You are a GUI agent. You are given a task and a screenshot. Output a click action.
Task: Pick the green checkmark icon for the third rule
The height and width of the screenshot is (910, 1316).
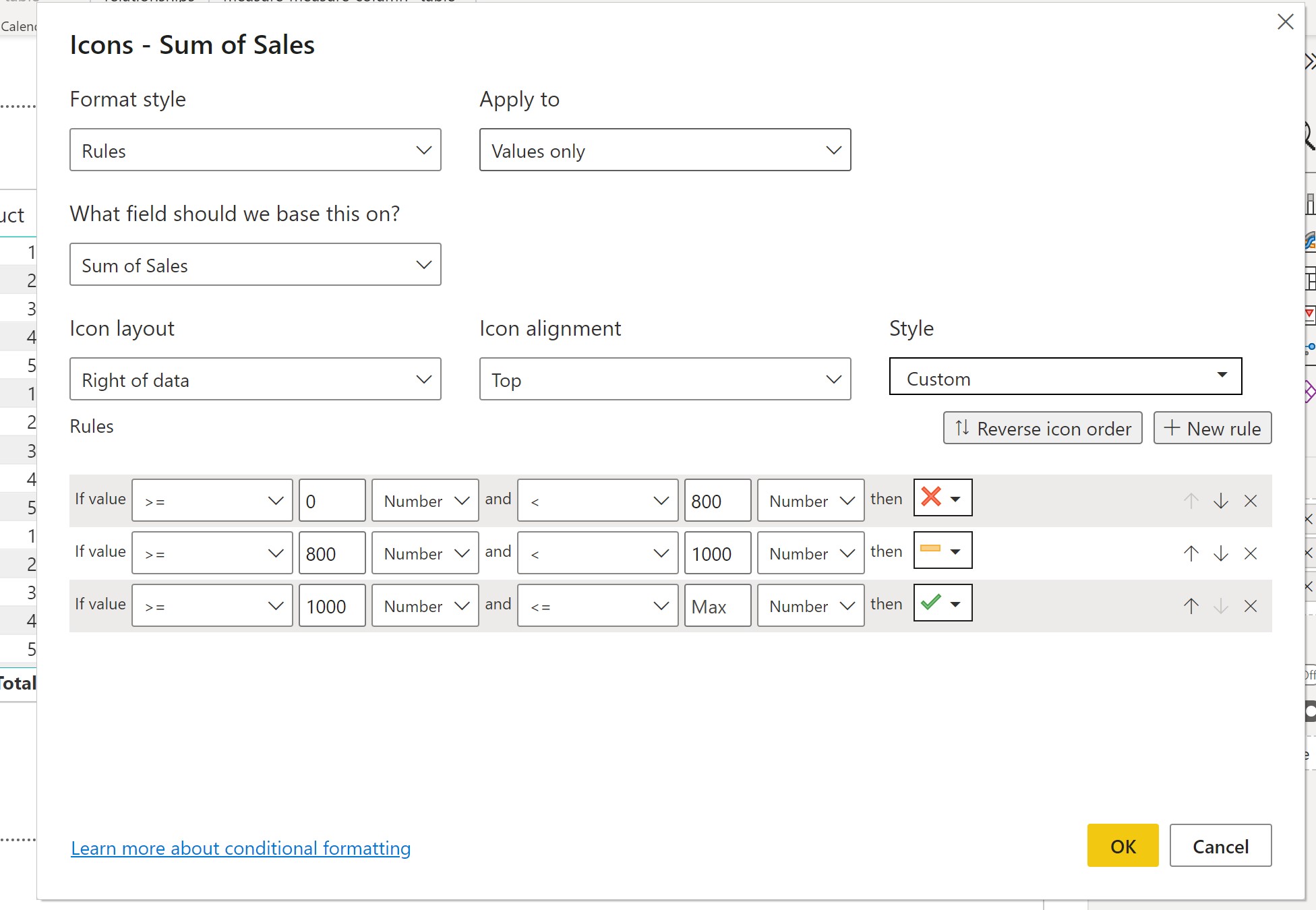pyautogui.click(x=943, y=603)
